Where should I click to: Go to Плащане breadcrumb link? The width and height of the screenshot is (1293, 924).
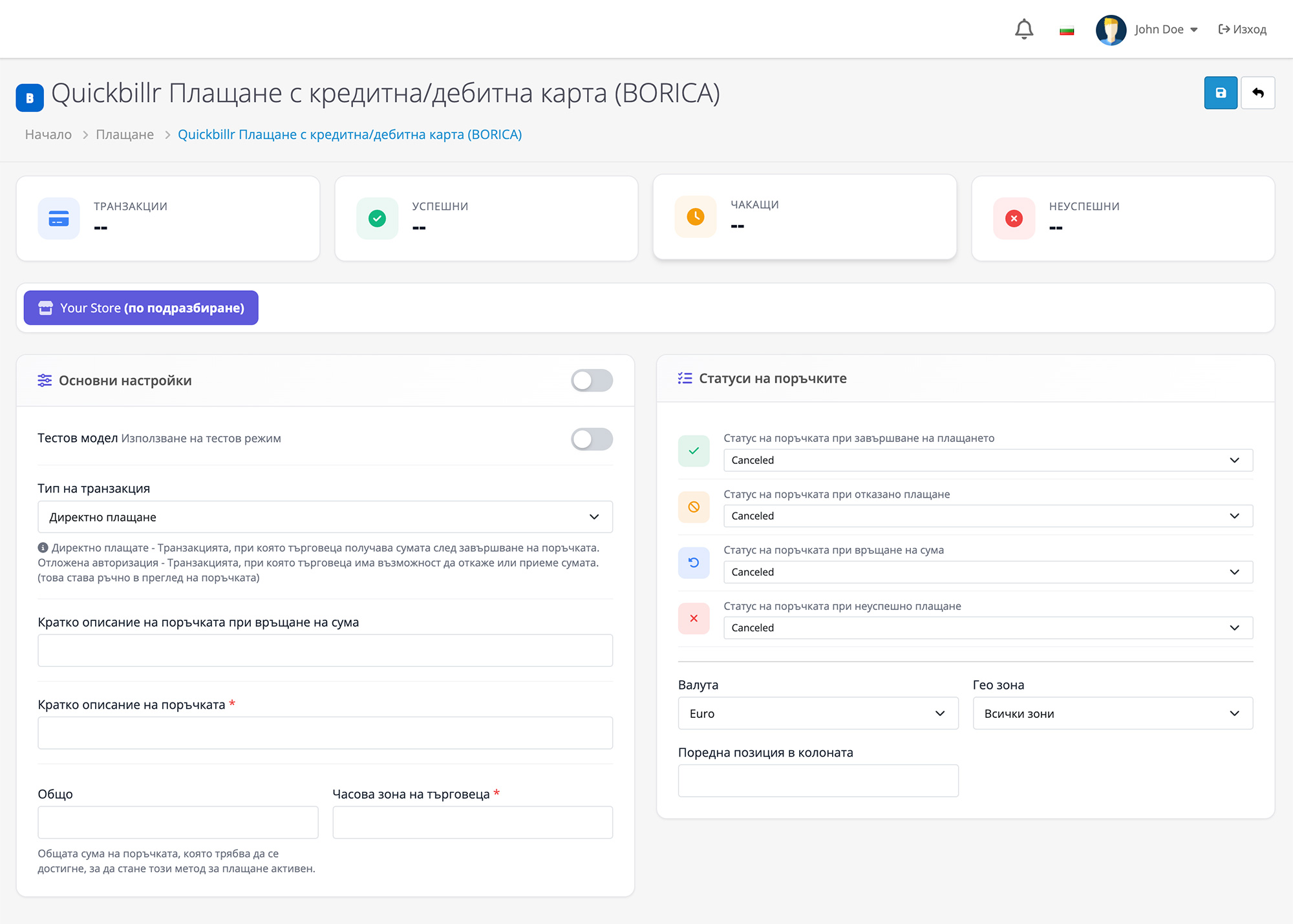tap(125, 134)
